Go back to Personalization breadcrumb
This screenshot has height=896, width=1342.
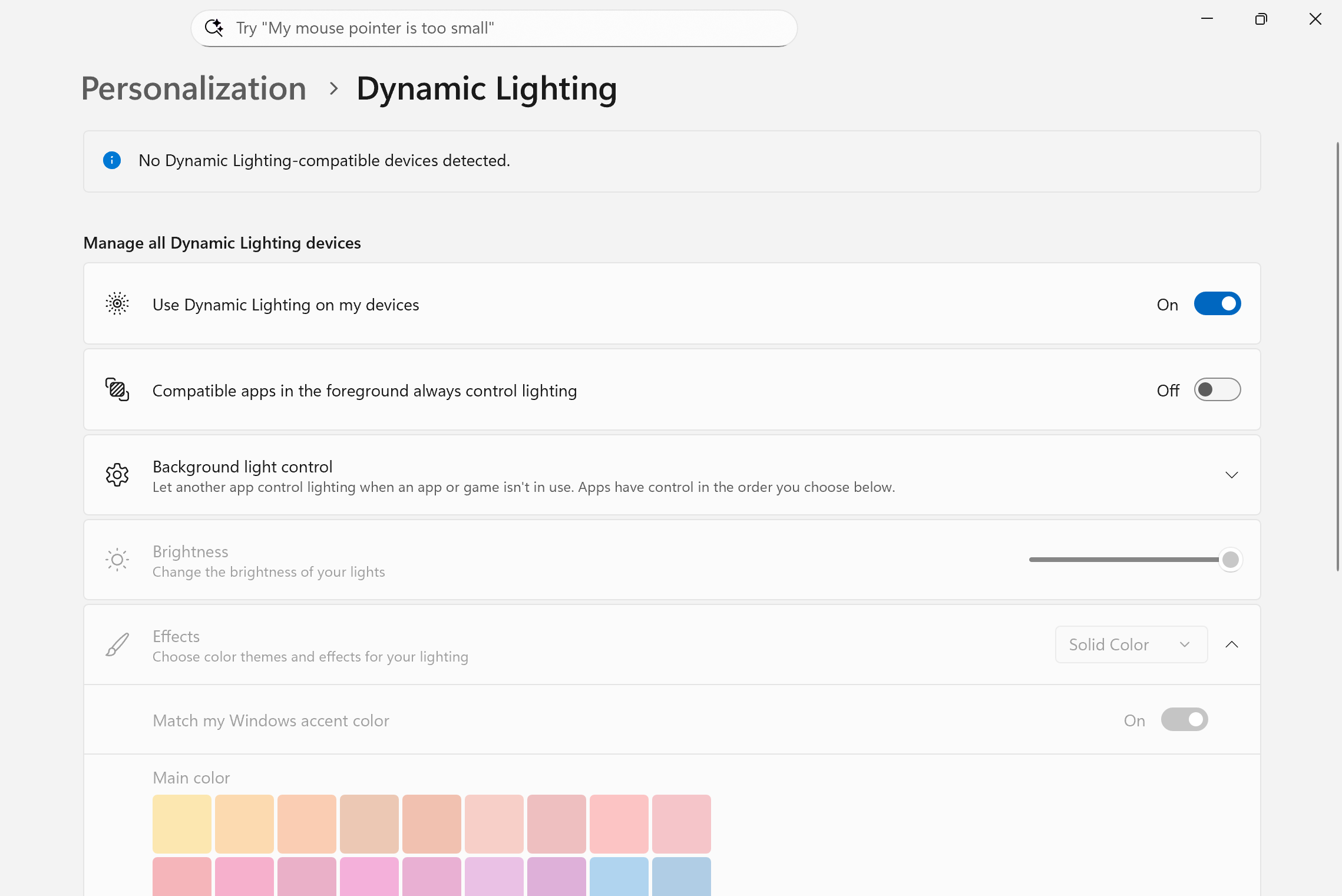194,89
